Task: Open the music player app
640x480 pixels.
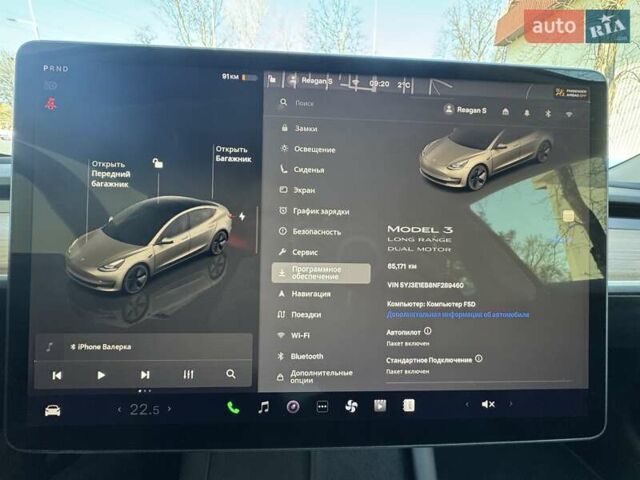Action: pyautogui.click(x=264, y=407)
